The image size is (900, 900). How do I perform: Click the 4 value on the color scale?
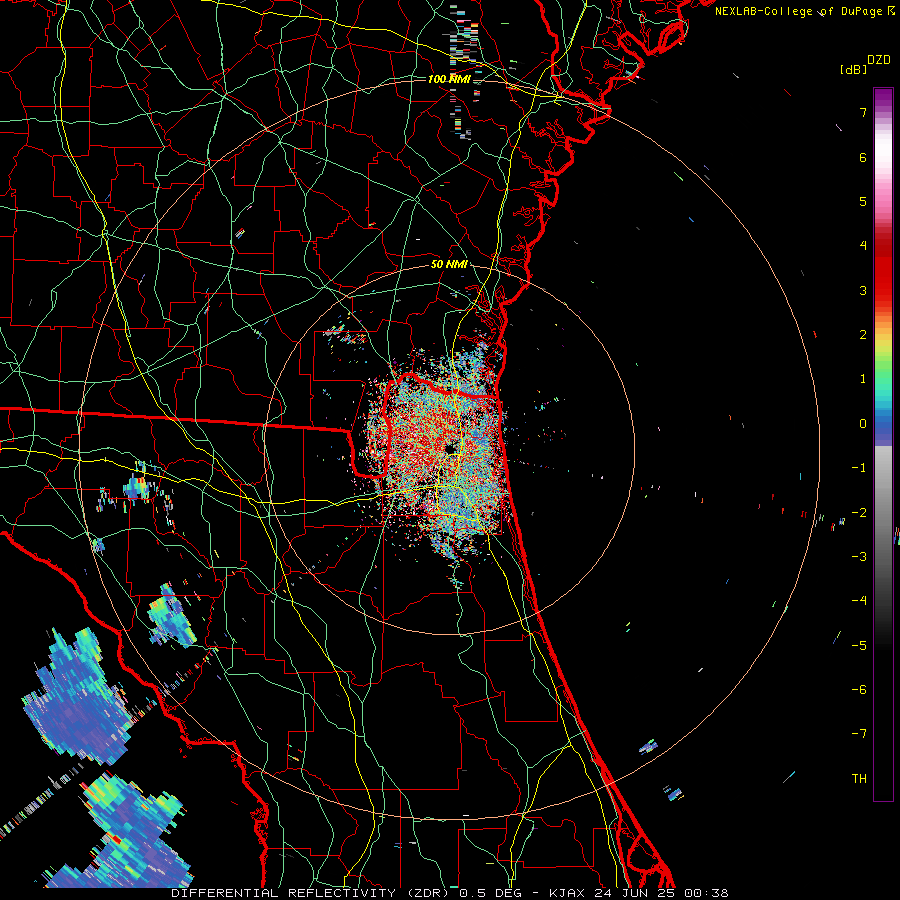(863, 246)
